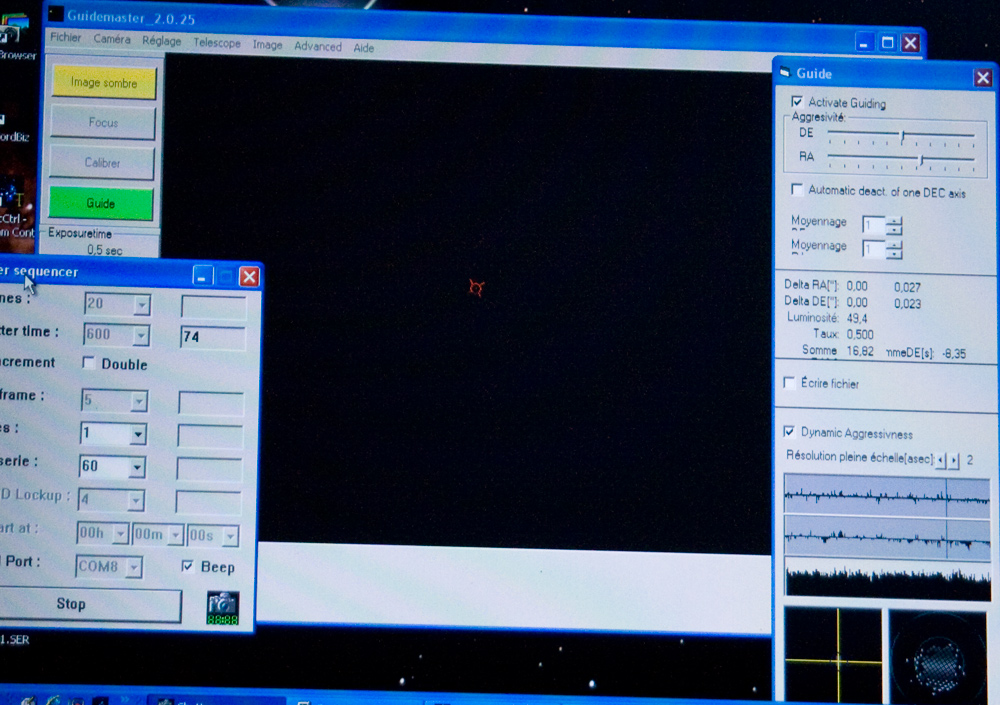The width and height of the screenshot is (1000, 705).
Task: Click the first Moyennage spinner arrows
Action: point(894,225)
